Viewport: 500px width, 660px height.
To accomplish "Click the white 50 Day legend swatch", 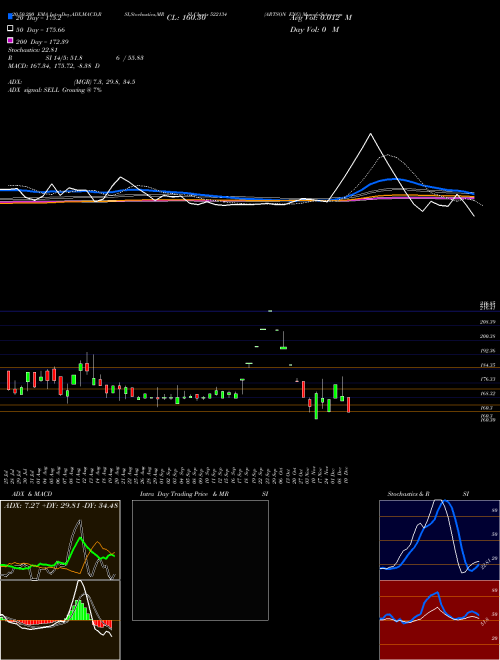I will 10,29.
